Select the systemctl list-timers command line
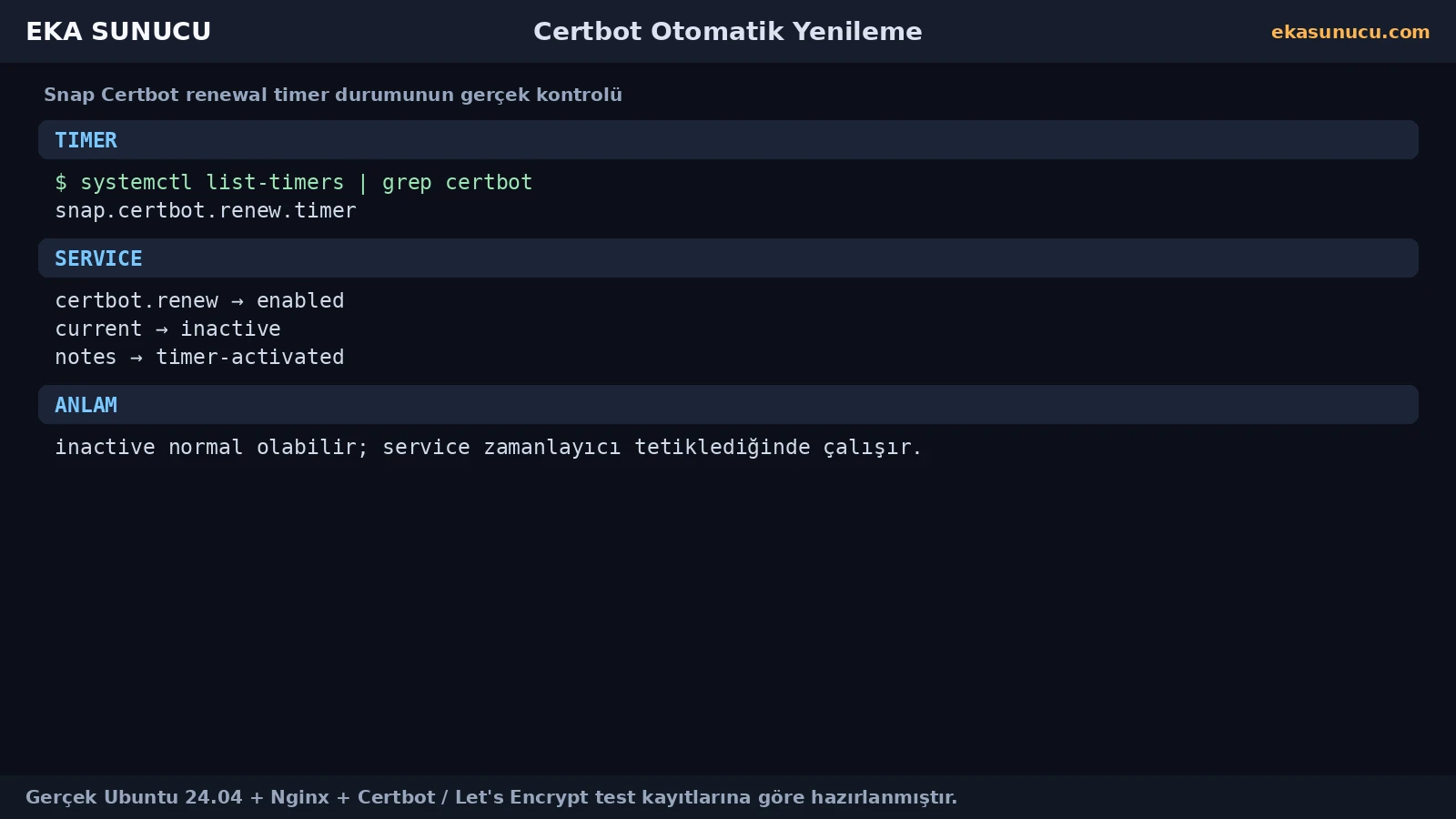 293,183
